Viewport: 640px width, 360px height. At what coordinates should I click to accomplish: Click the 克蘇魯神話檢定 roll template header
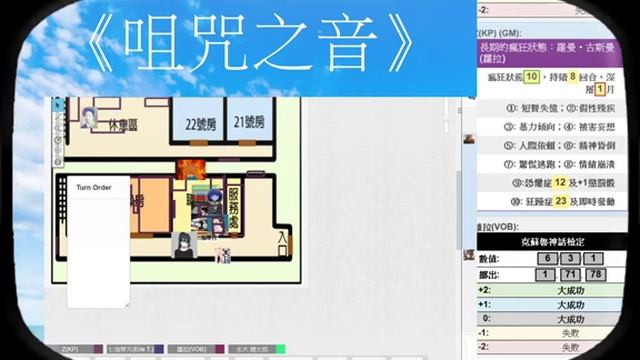551,242
